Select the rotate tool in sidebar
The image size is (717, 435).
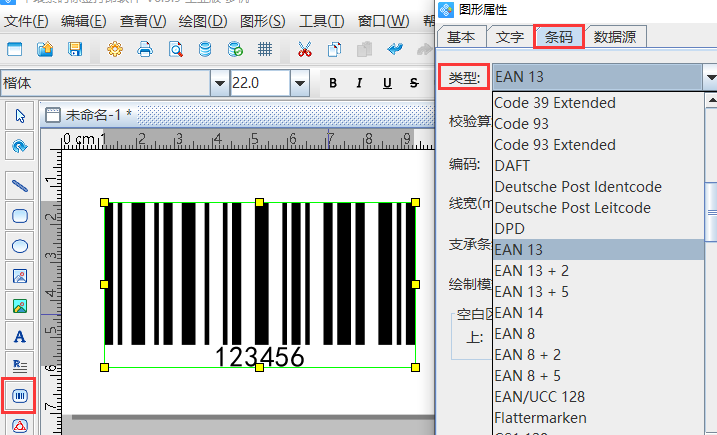(x=20, y=146)
